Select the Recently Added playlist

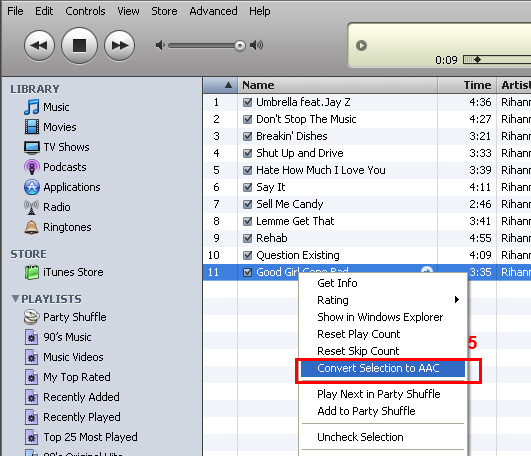tap(81, 397)
